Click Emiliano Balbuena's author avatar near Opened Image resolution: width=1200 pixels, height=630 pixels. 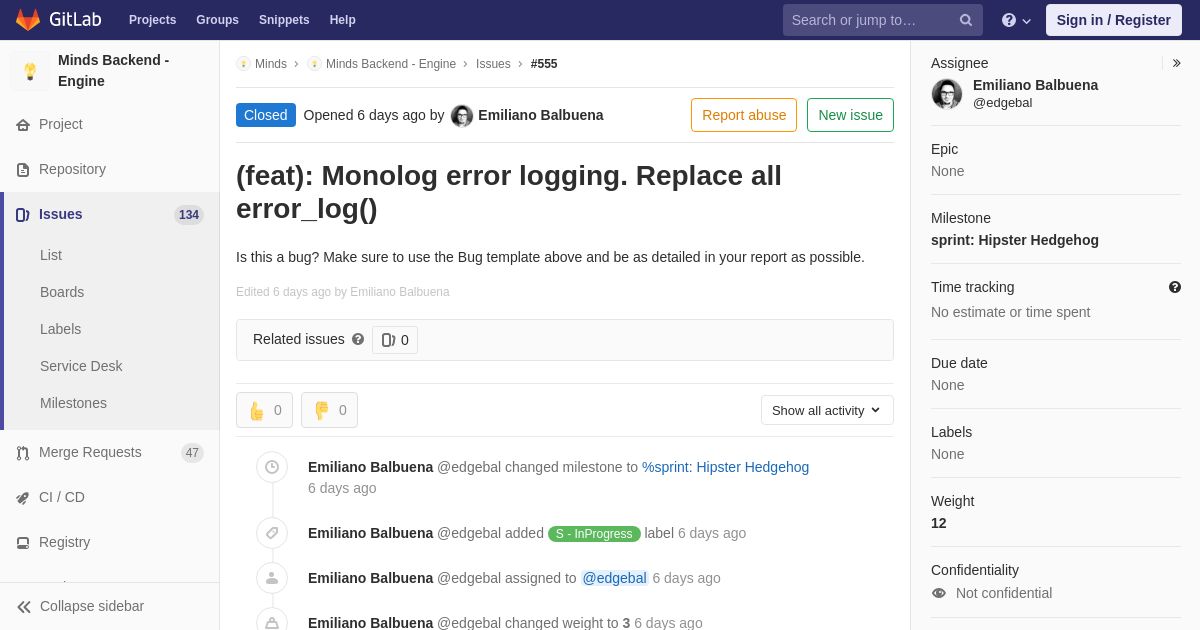pyautogui.click(x=462, y=116)
